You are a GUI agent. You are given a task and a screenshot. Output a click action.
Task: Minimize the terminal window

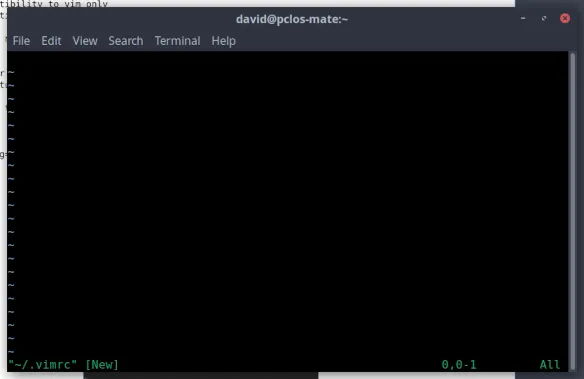pyautogui.click(x=523, y=18)
